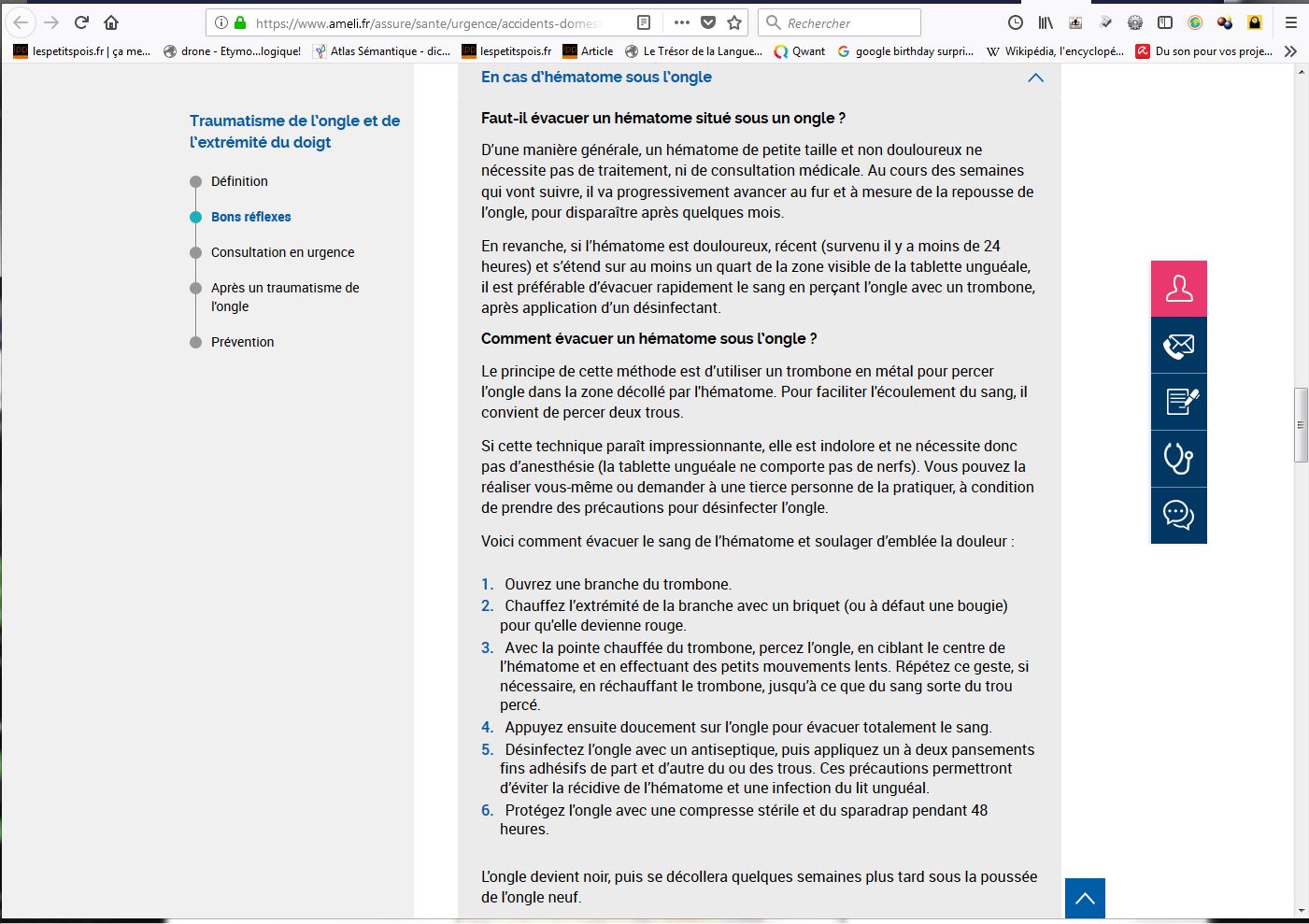
Task: Collapse the 'En cas d'hématome sous l'ongle' section
Action: [x=1035, y=78]
